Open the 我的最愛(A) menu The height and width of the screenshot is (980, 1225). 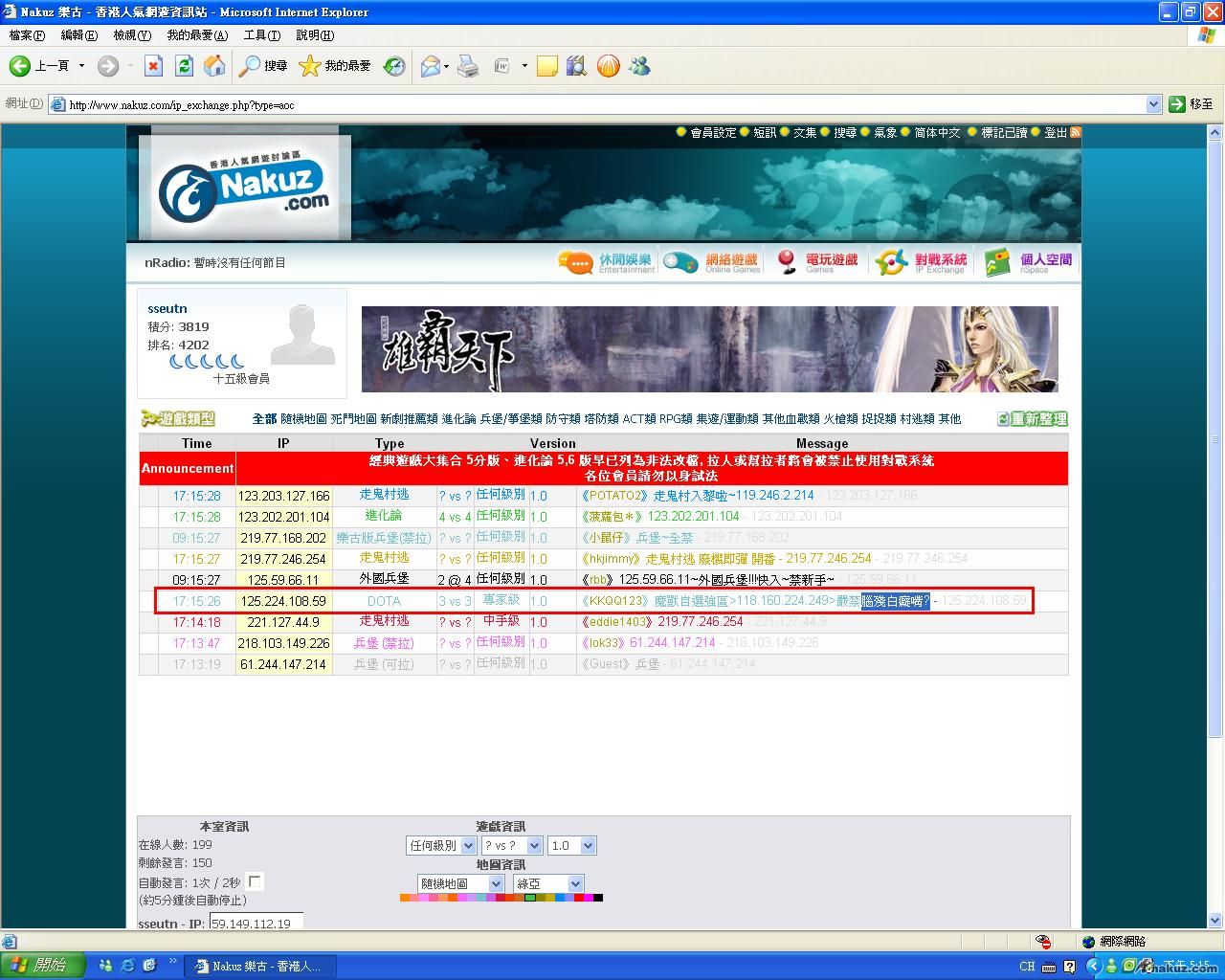click(197, 35)
